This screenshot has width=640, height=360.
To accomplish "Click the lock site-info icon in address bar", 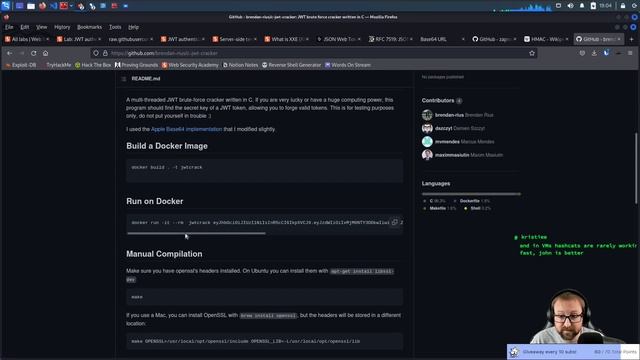I will coord(105,53).
